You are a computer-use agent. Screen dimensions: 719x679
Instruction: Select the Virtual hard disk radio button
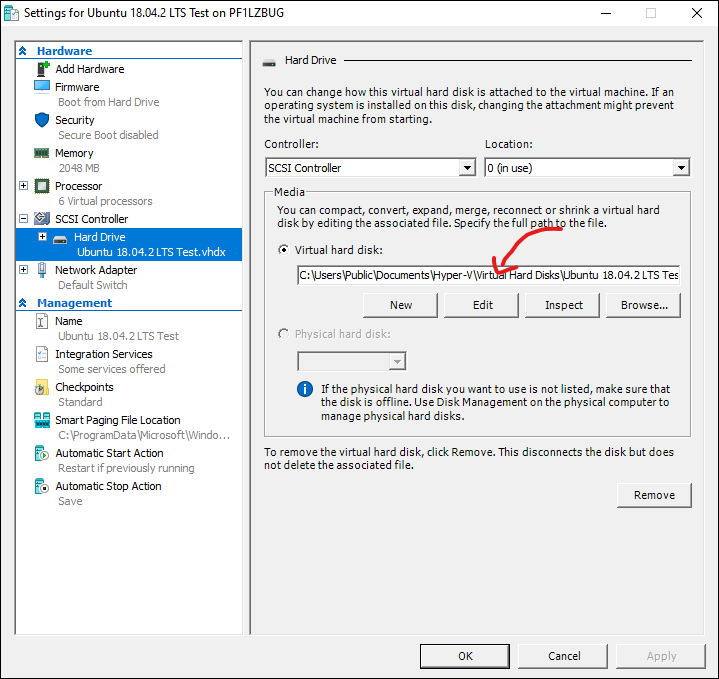[x=284, y=250]
